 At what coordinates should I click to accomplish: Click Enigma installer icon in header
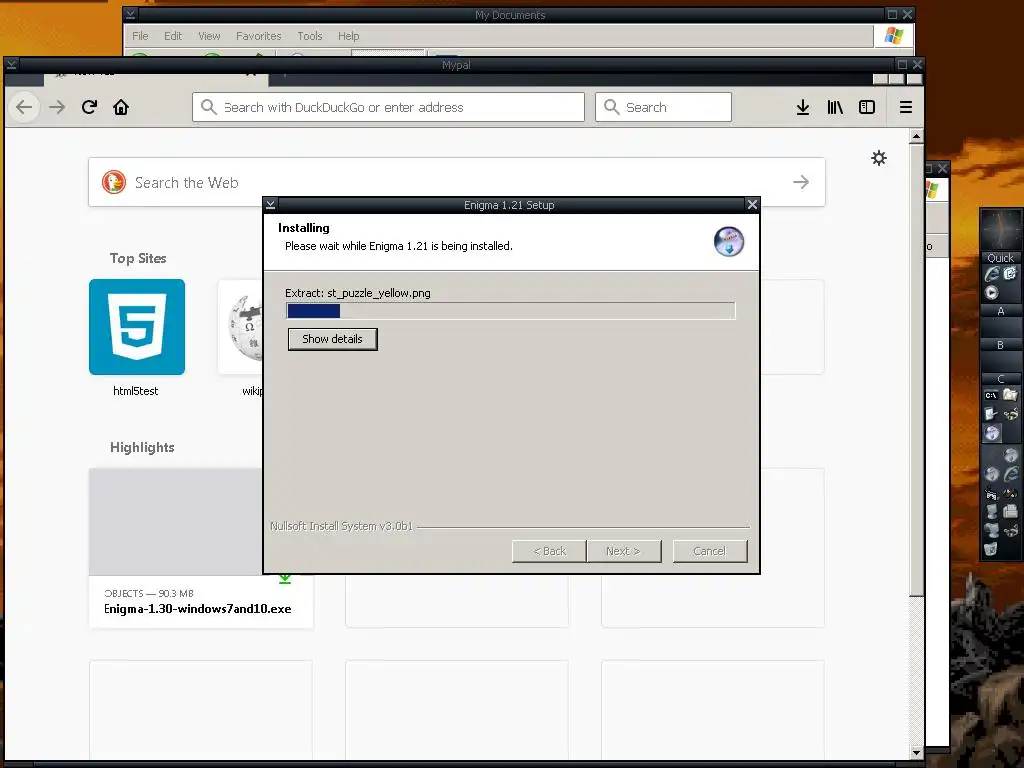[x=729, y=242]
